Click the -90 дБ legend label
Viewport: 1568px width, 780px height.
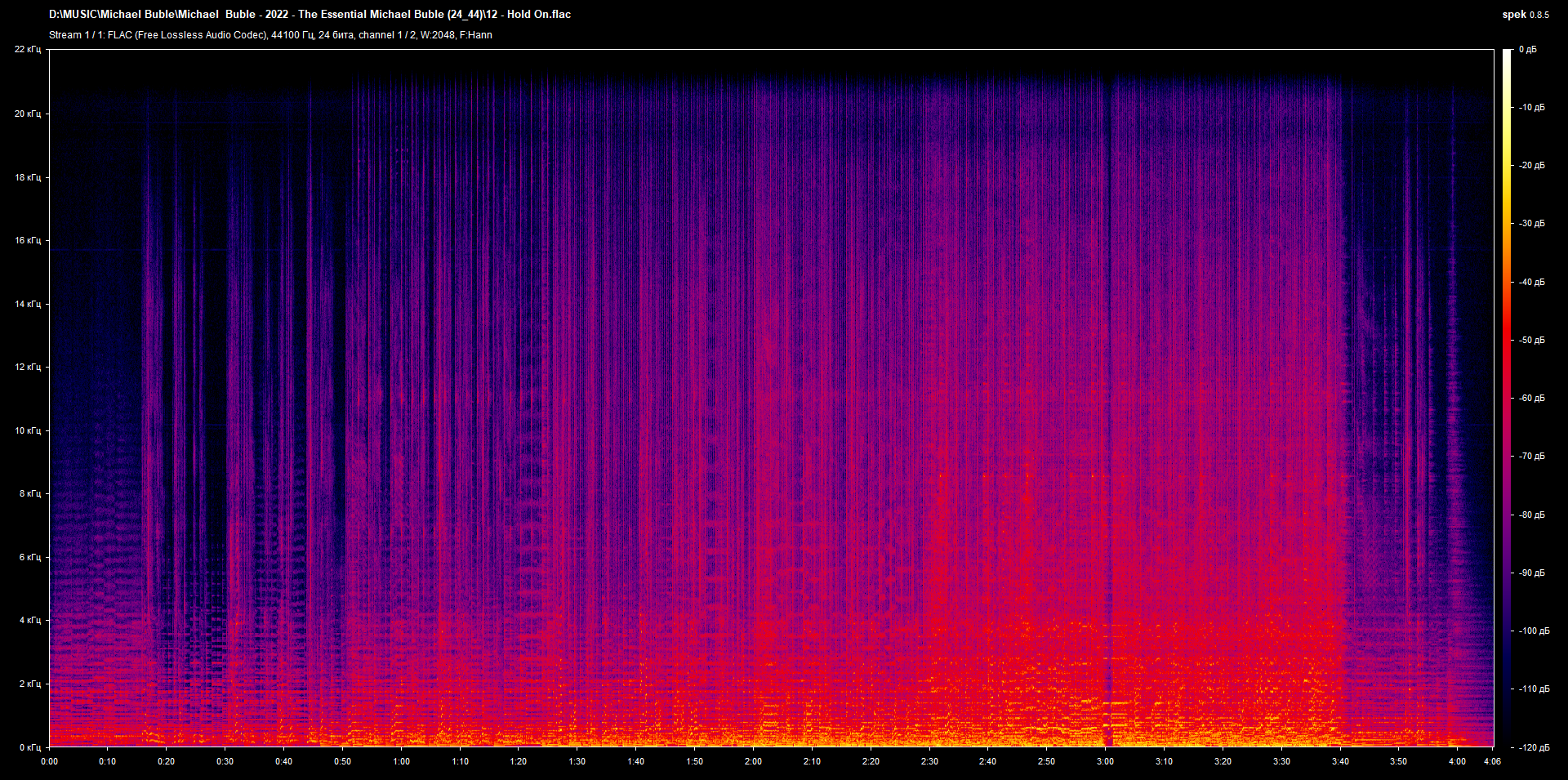click(x=1531, y=573)
